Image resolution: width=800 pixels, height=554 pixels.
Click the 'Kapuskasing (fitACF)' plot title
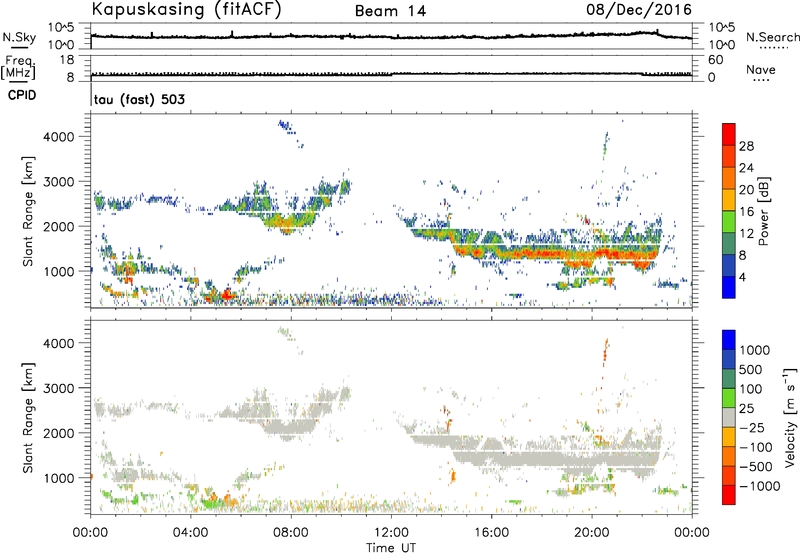pos(186,9)
